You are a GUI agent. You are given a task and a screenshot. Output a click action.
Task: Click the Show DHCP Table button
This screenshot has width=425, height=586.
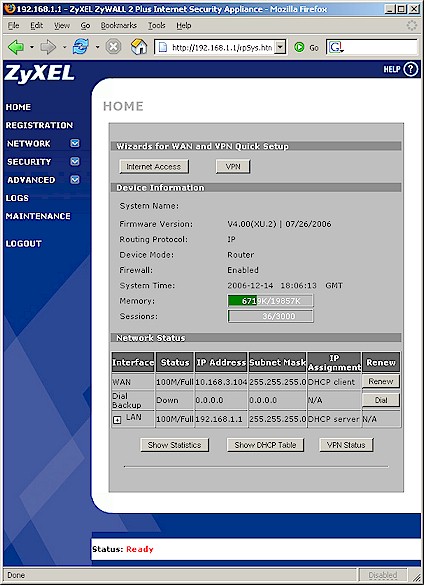click(265, 445)
